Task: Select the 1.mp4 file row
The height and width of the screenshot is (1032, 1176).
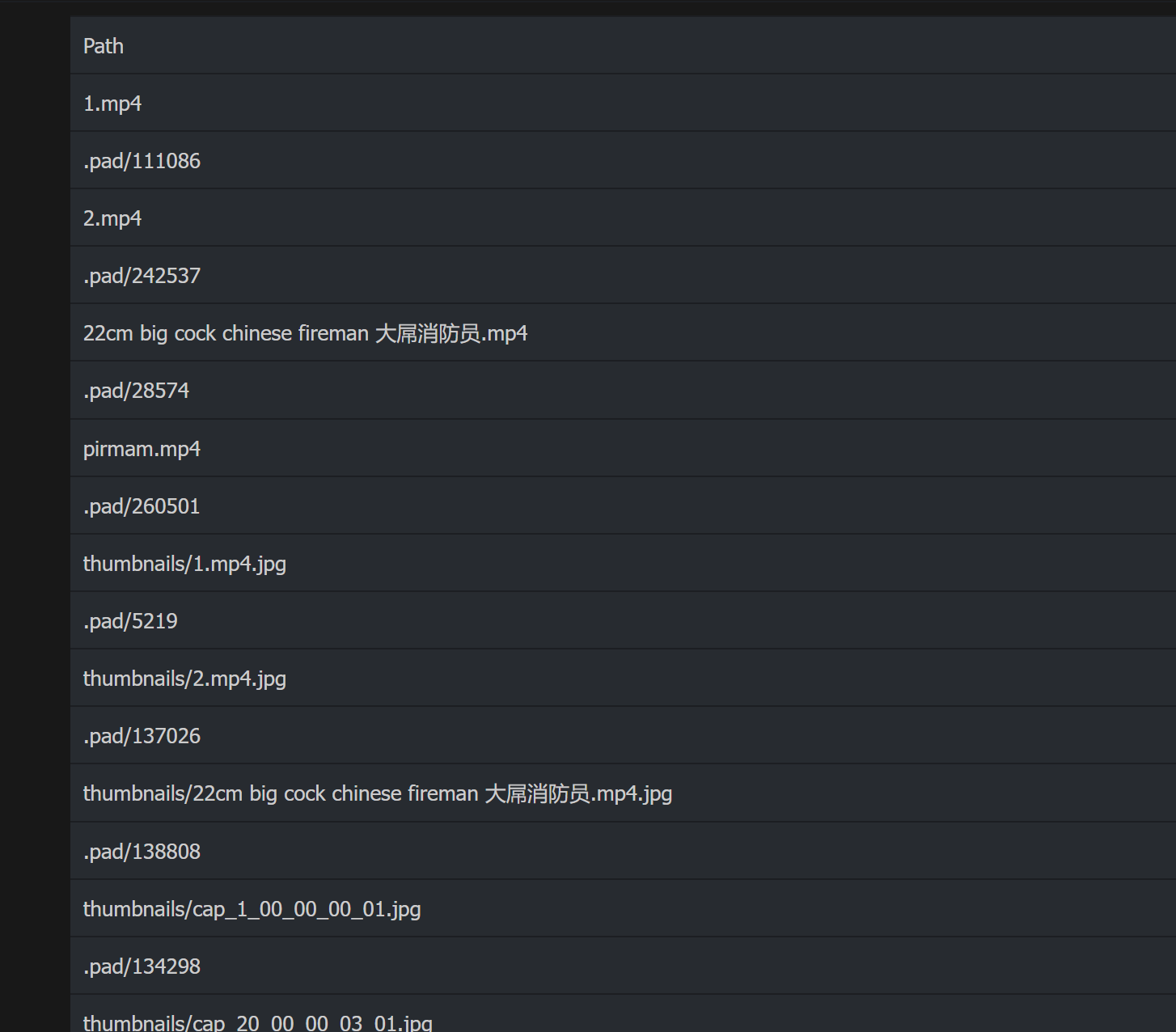Action: [112, 103]
